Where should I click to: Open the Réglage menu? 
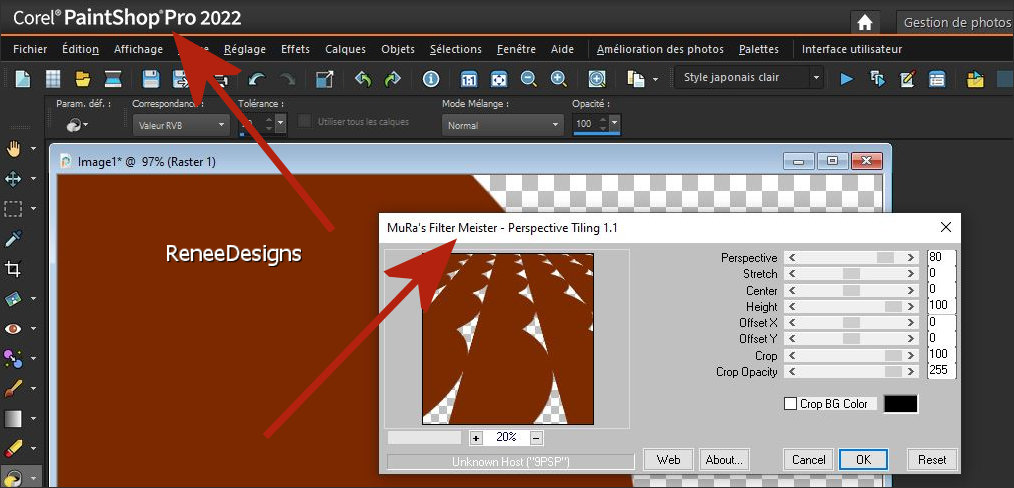[x=245, y=49]
